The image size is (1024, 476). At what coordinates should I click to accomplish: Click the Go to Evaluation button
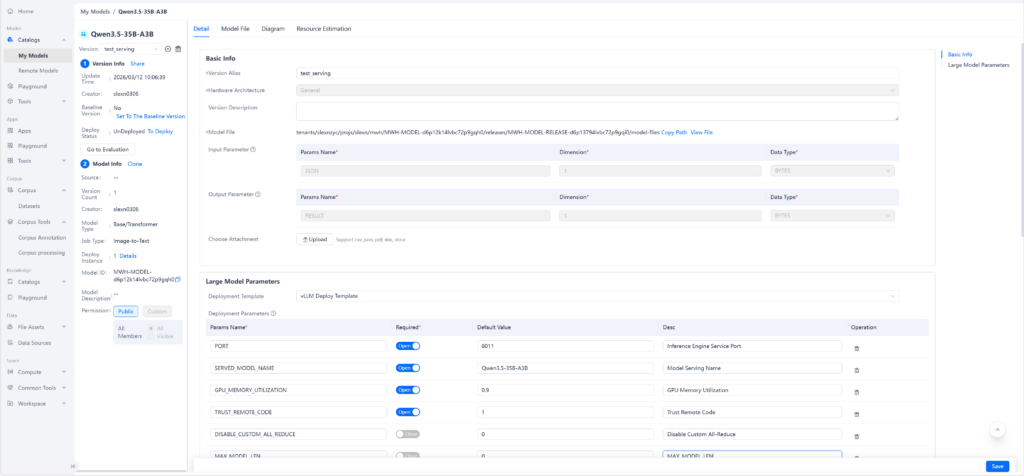coord(107,149)
